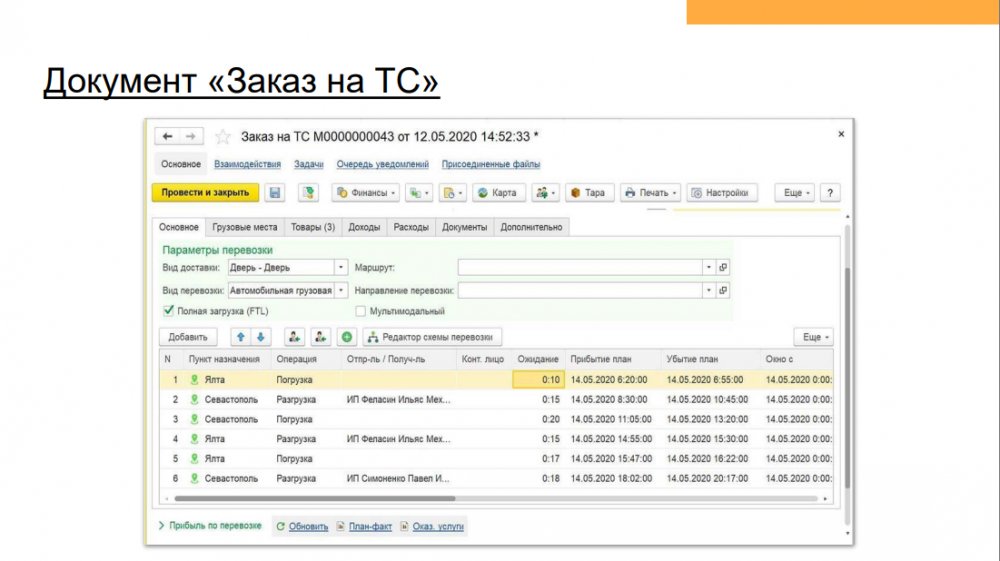Viewport: 1000px width, 561px height.
Task: Click the back navigation arrow
Action: (168, 136)
